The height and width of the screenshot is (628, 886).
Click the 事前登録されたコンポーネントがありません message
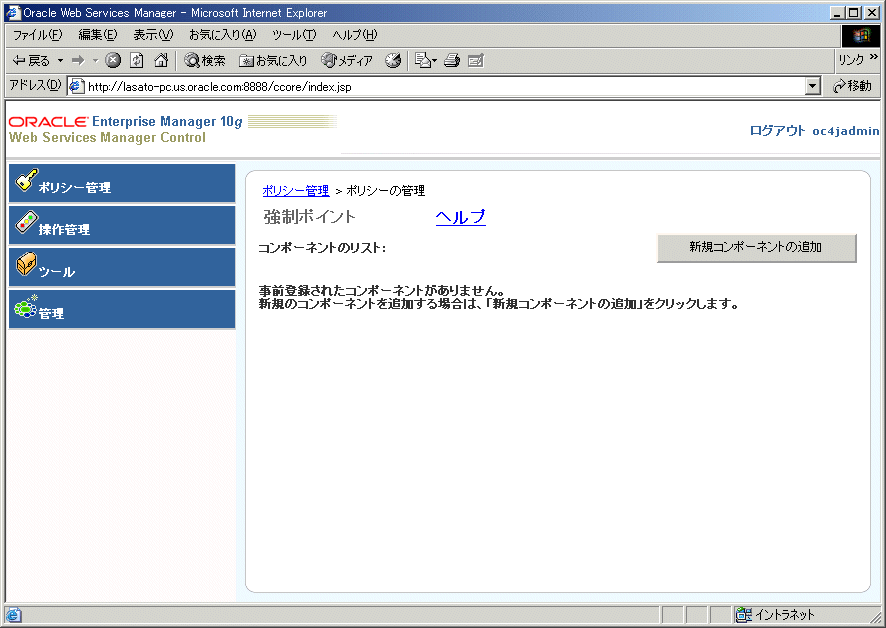coord(381,291)
